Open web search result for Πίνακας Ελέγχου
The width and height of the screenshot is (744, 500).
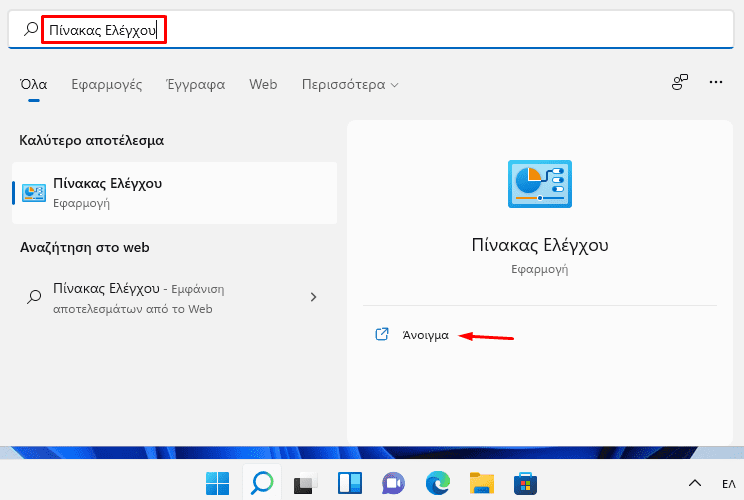175,298
